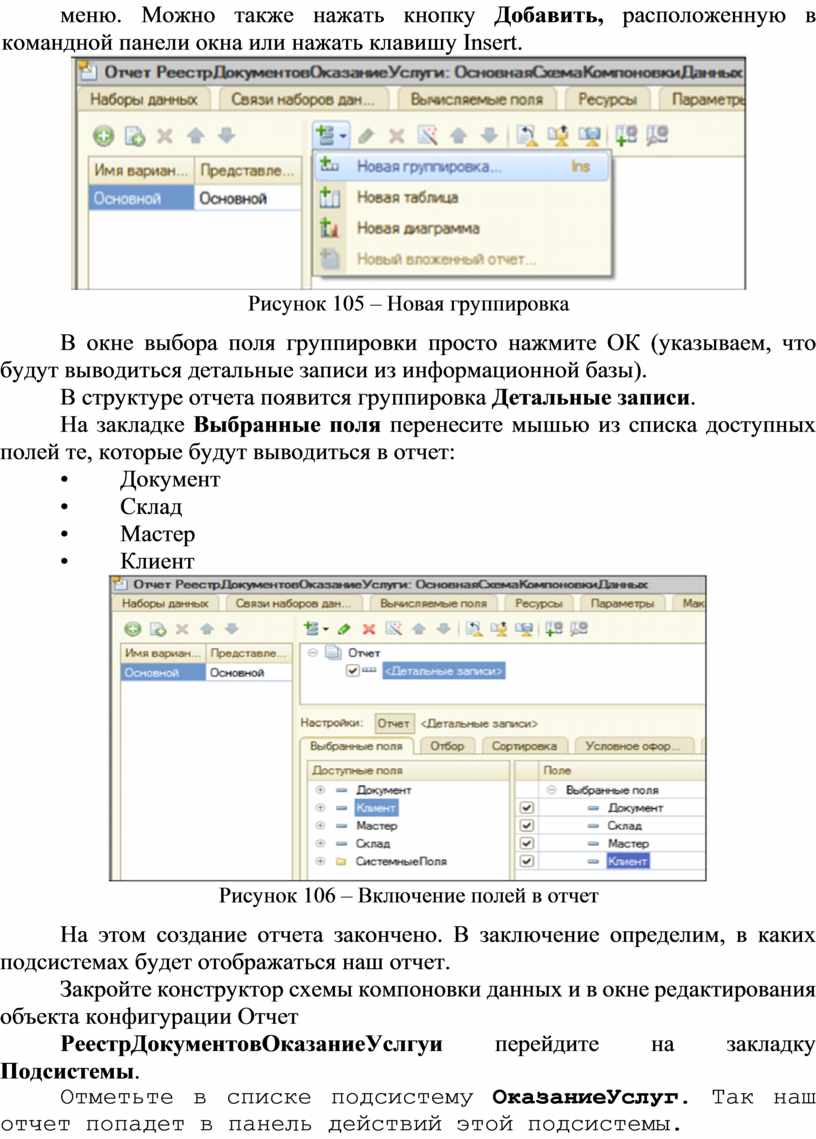Click СистемныеПоля folder icon in available fields

(x=341, y=862)
